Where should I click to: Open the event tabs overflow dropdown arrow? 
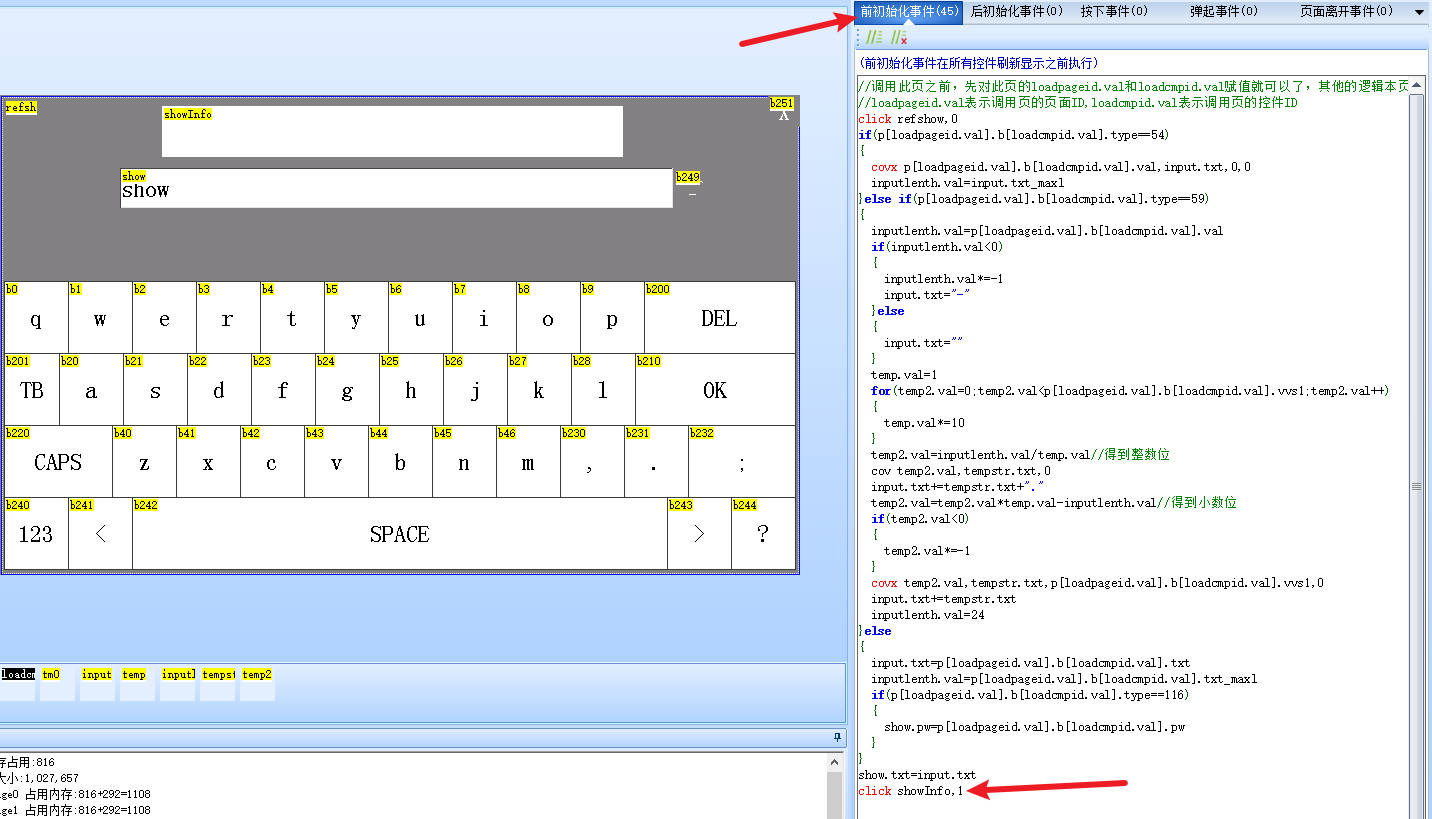click(1419, 12)
